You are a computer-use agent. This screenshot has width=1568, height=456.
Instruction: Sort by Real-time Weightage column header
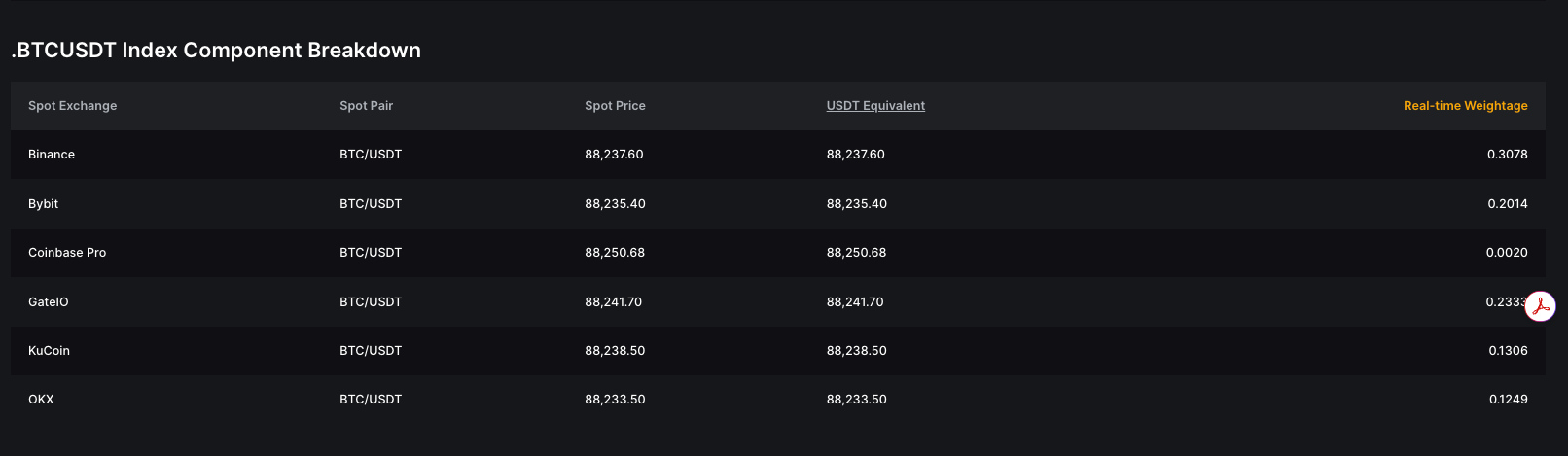1465,106
